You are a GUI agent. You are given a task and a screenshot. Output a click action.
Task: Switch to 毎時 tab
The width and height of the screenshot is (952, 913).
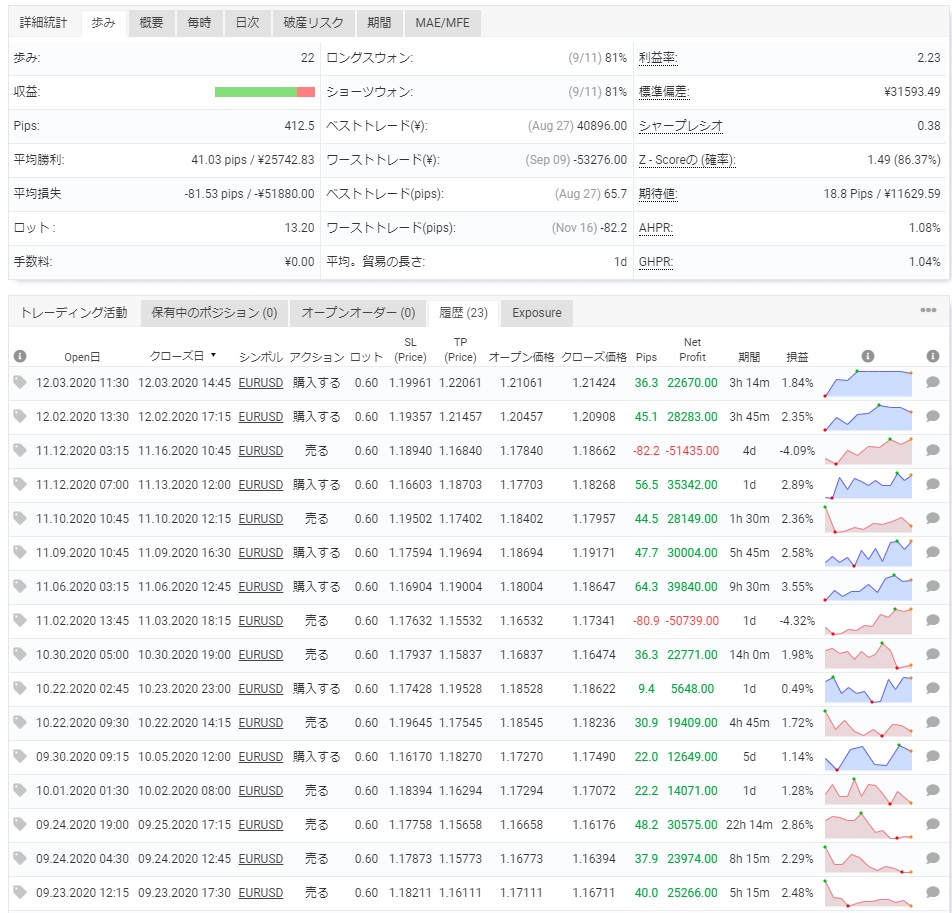click(199, 23)
